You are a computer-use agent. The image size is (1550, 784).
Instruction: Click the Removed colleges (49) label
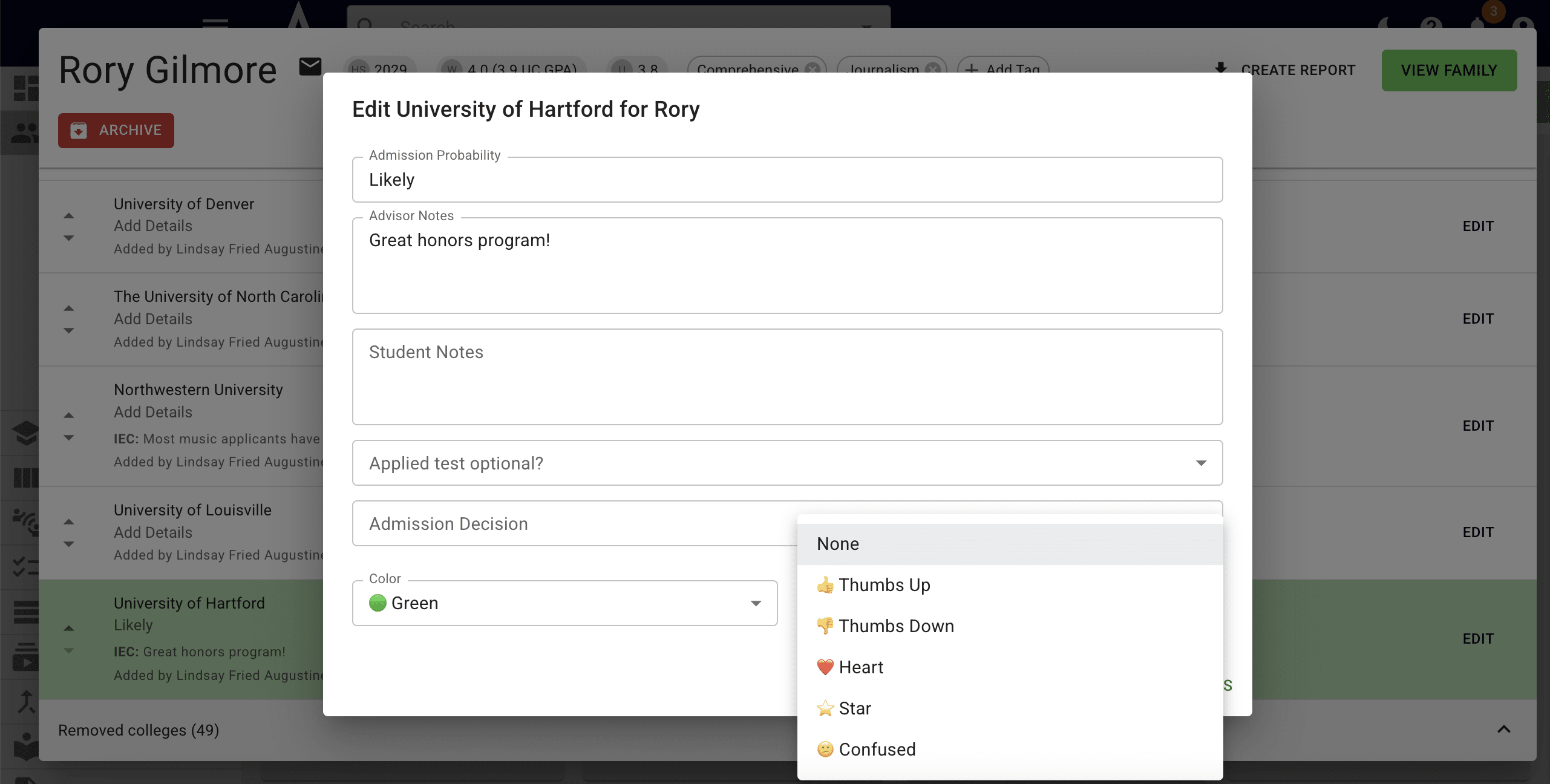pos(139,730)
